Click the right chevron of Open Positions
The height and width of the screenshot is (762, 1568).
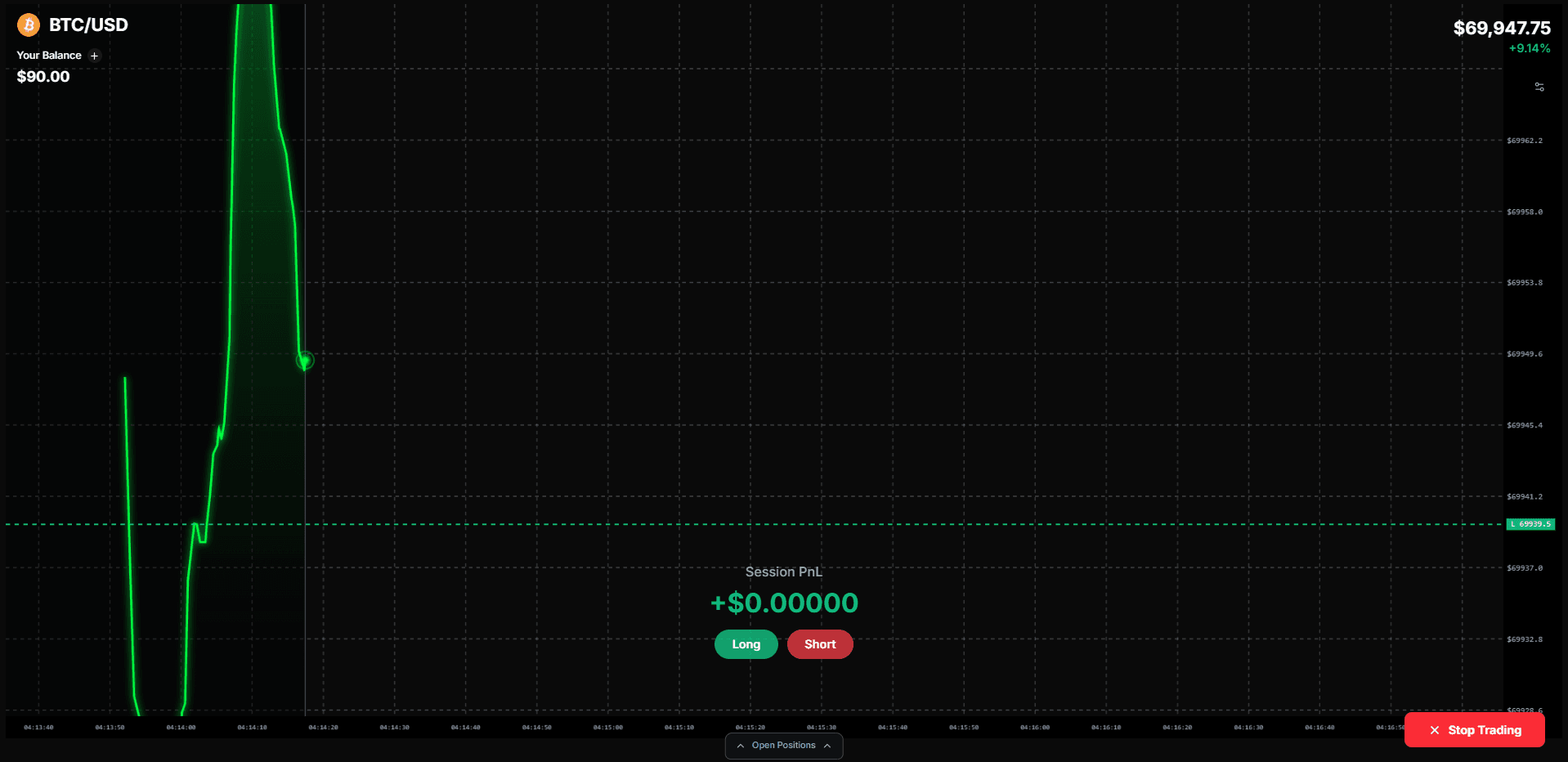[x=827, y=746]
